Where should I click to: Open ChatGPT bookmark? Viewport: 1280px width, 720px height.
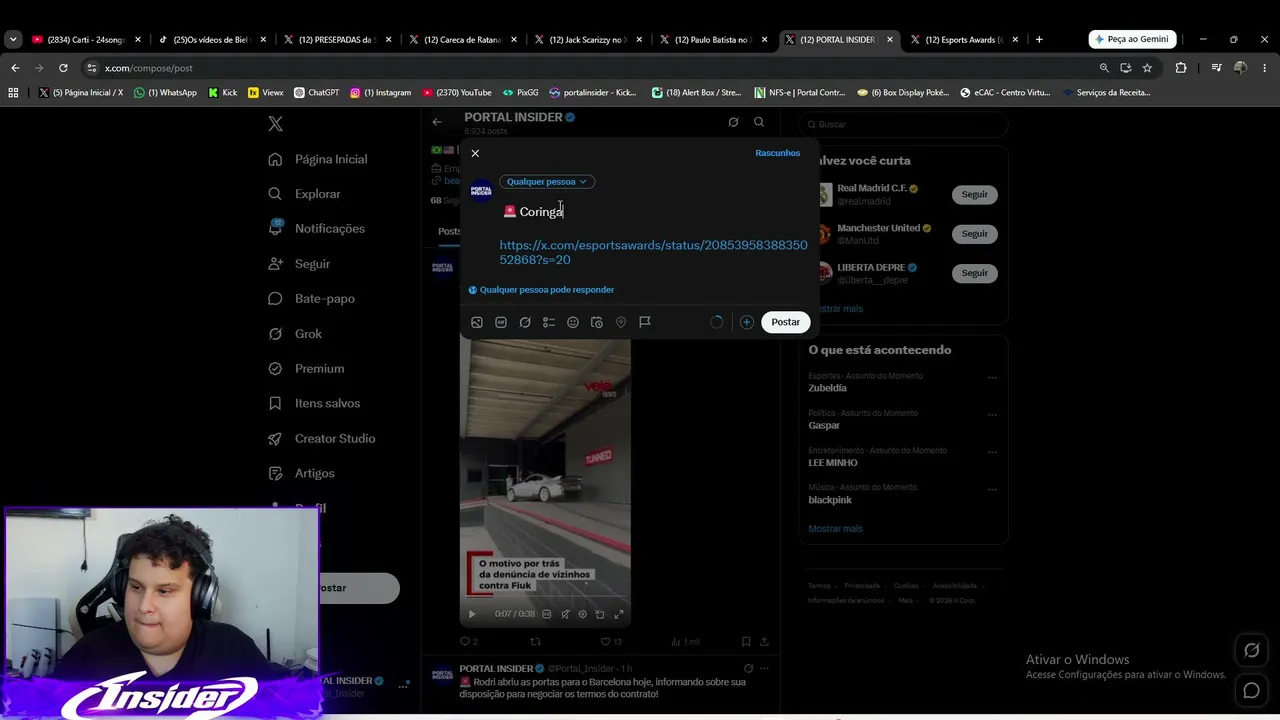pyautogui.click(x=316, y=93)
